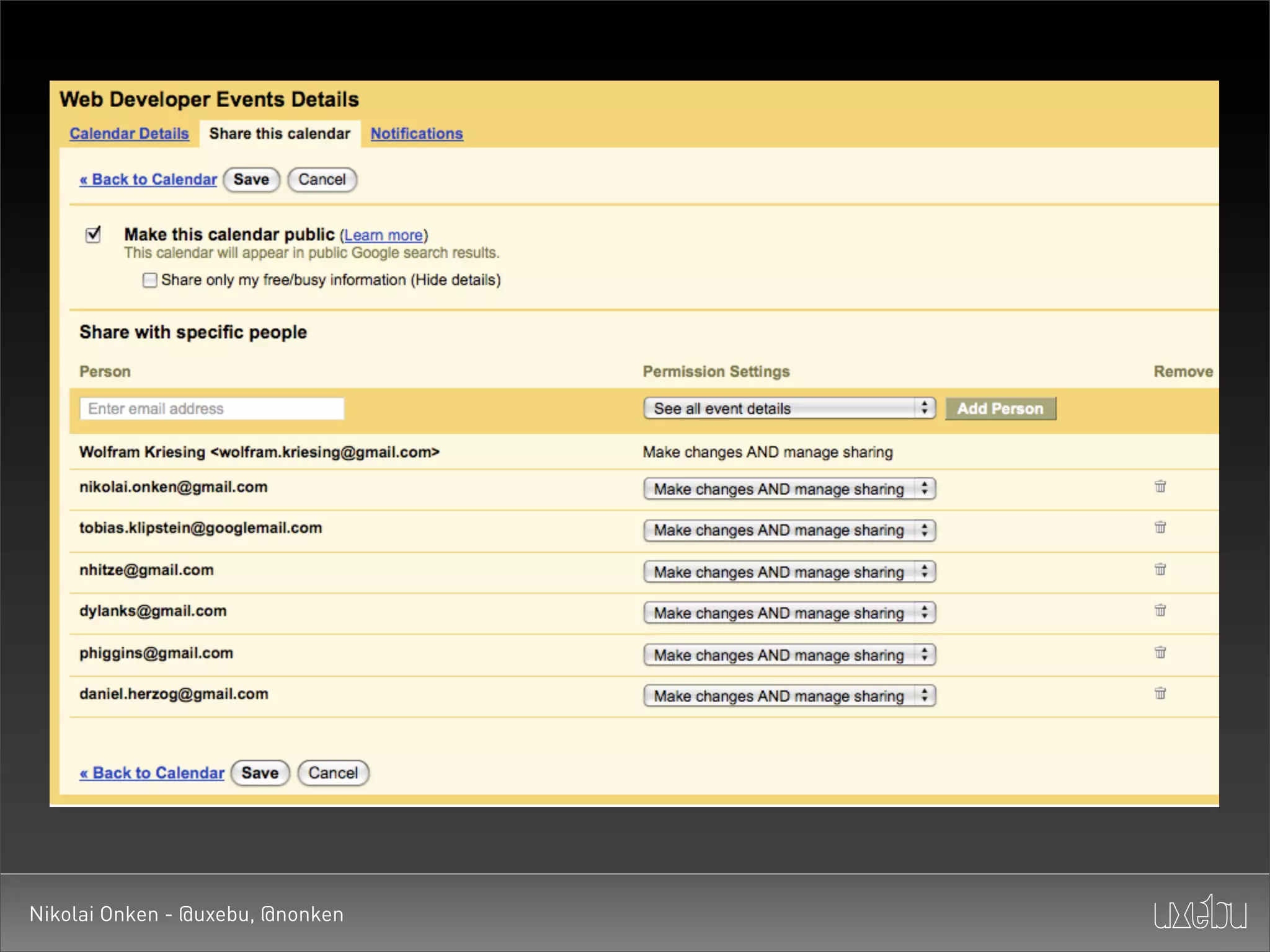
Task: Open the See all event details dropdown
Action: pos(789,408)
